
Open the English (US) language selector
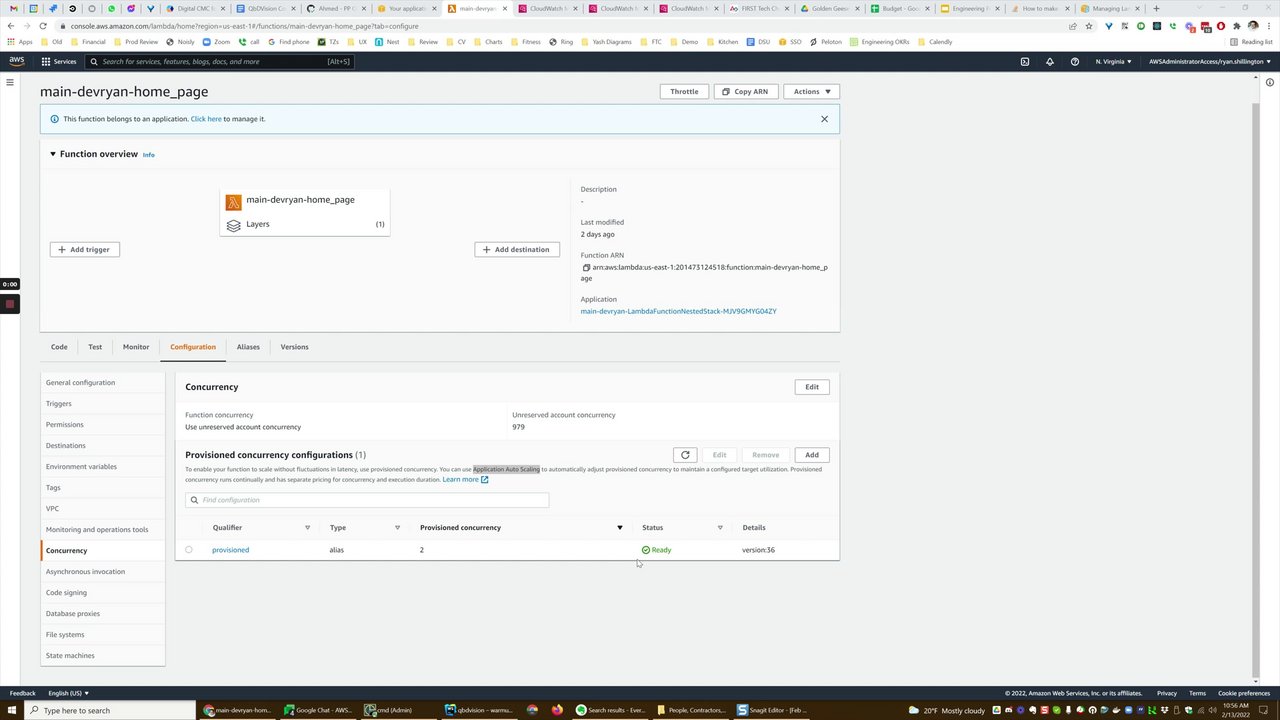pos(68,693)
